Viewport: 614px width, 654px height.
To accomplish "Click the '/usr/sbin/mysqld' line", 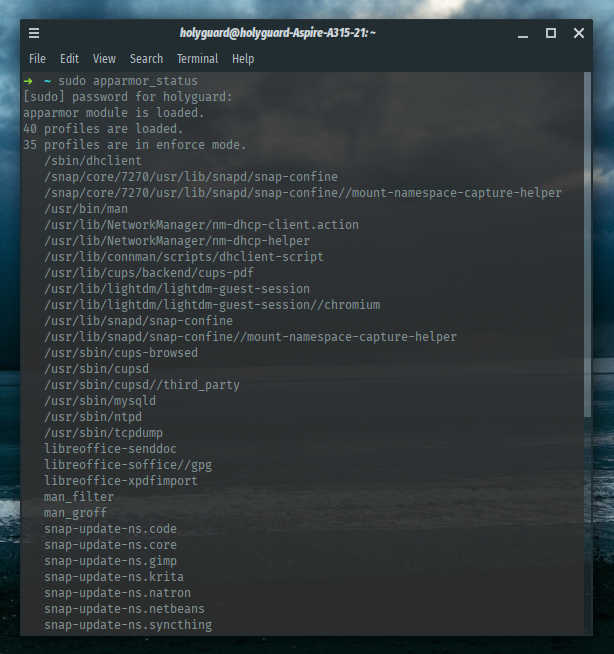I will [x=100, y=400].
